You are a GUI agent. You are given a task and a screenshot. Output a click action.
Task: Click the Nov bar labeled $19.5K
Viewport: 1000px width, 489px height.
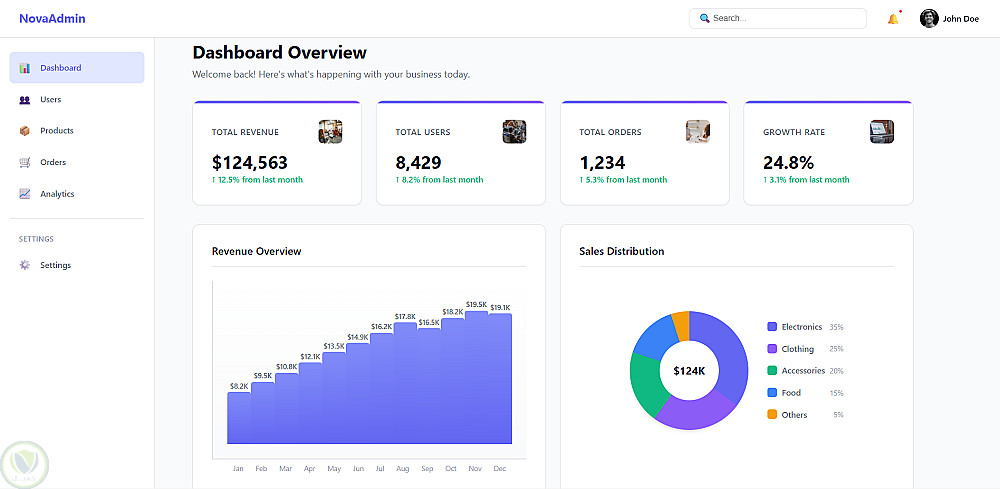[476, 377]
